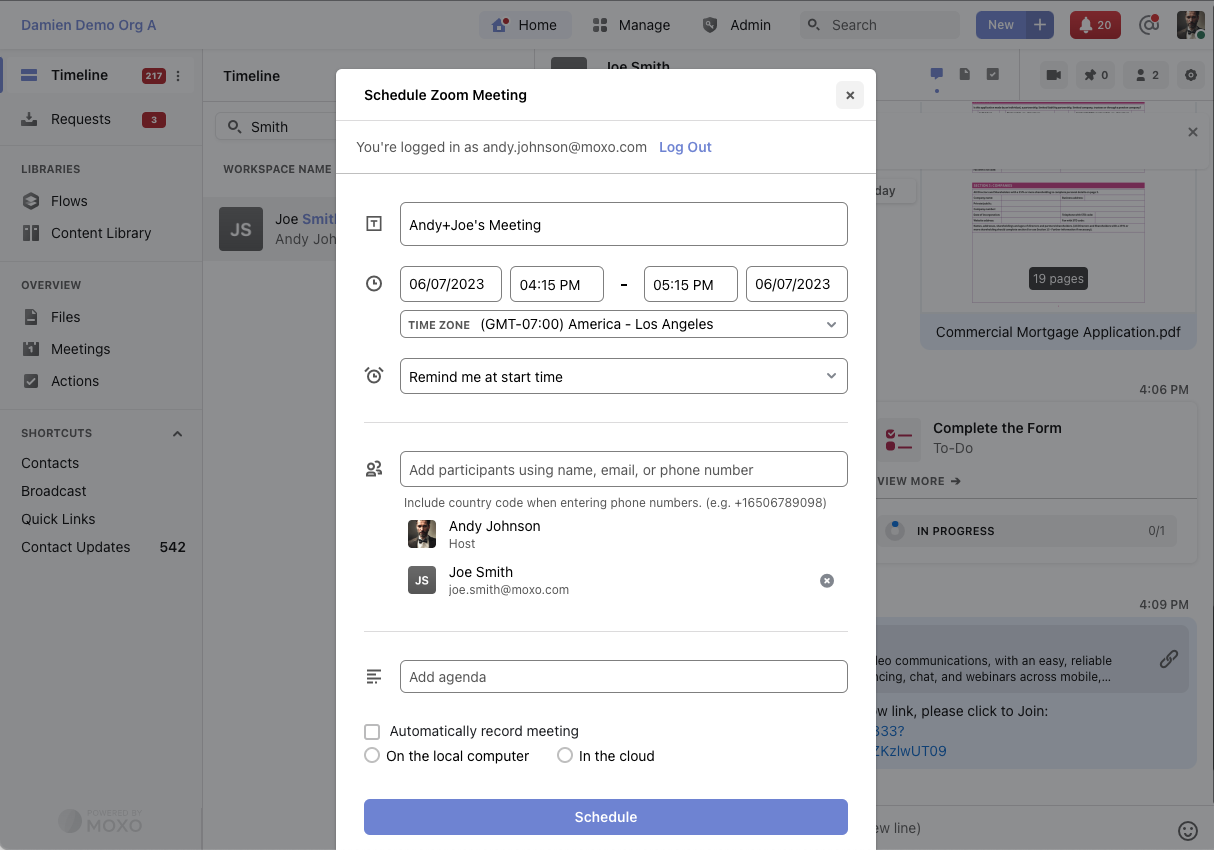Open Quick Links shortcut
The image size is (1214, 850).
tap(58, 519)
